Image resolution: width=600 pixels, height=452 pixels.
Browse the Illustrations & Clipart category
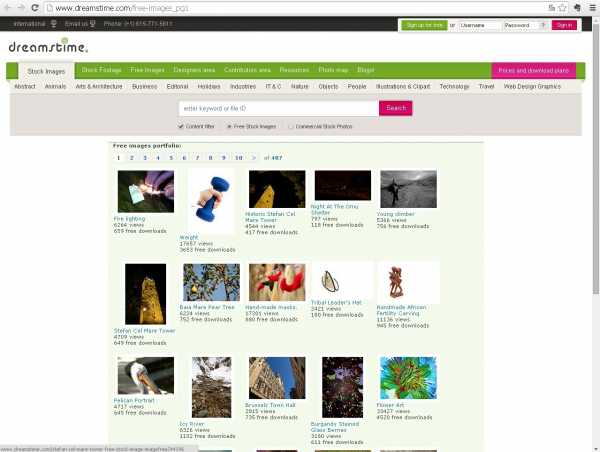point(403,86)
